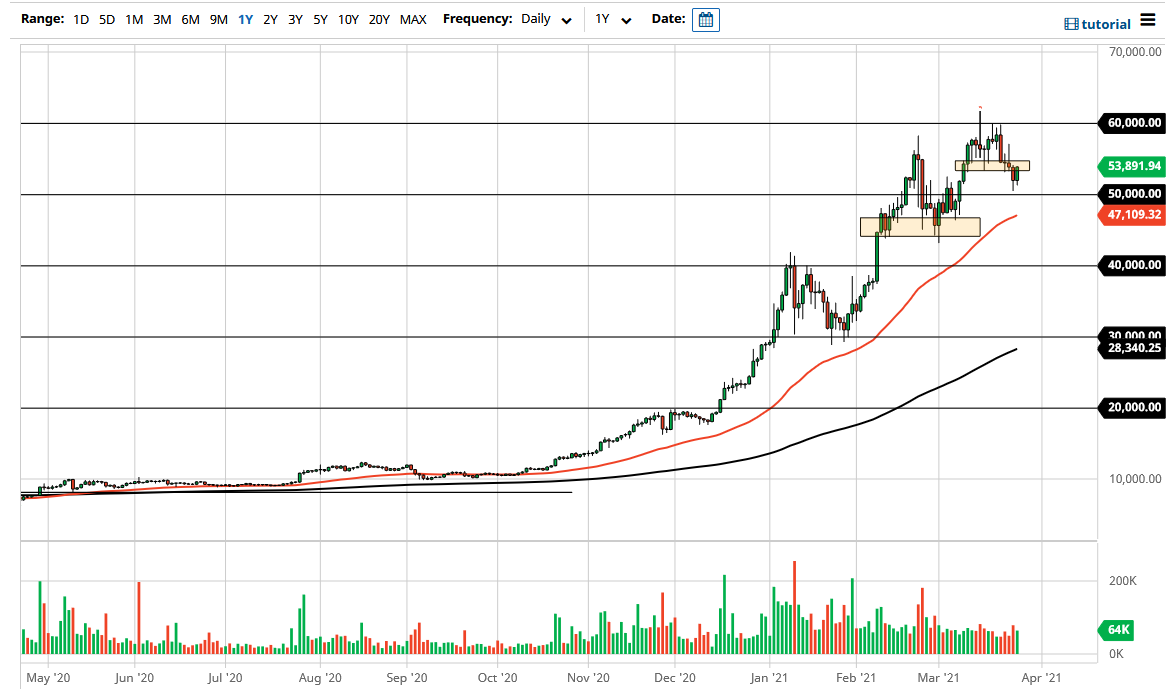Viewport: 1170px width, 692px height.
Task: Select the 3M range option
Action: (x=161, y=19)
